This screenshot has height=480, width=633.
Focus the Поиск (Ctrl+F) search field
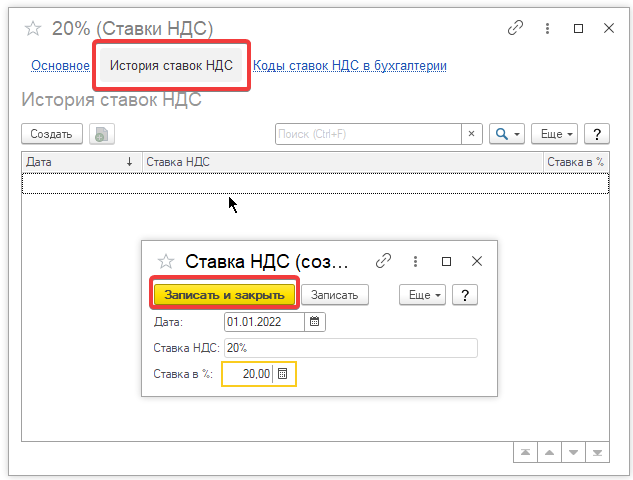pos(368,134)
